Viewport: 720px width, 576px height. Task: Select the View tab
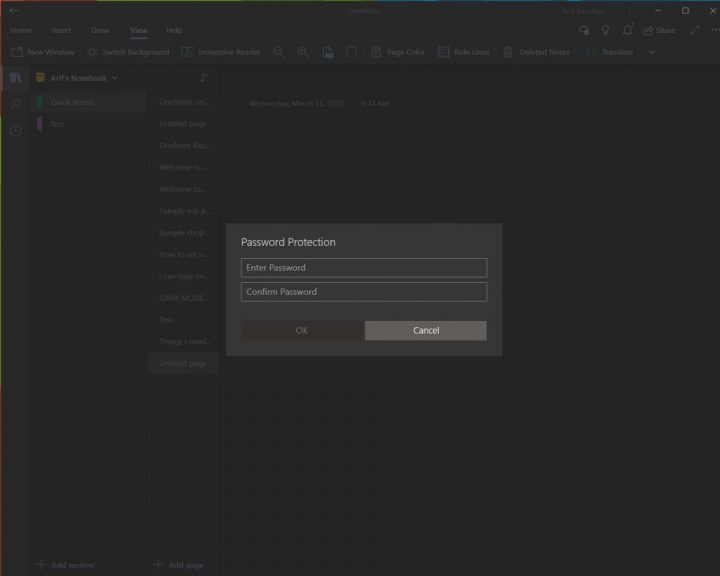(138, 30)
